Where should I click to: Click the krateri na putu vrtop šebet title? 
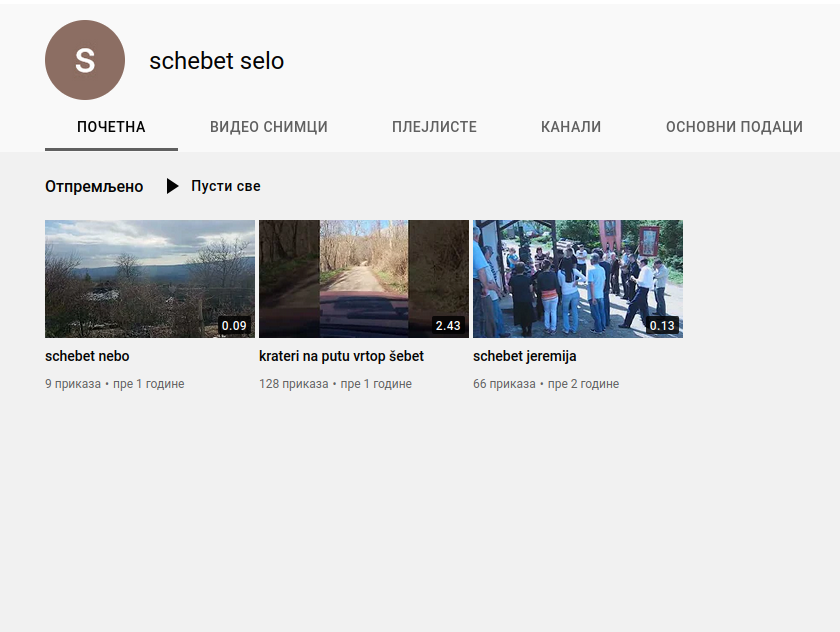click(x=341, y=356)
